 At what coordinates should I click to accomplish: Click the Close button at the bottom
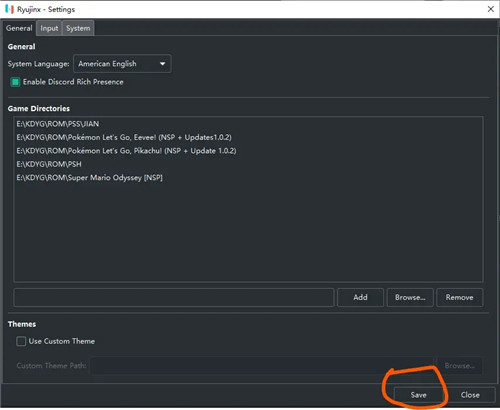pos(470,395)
